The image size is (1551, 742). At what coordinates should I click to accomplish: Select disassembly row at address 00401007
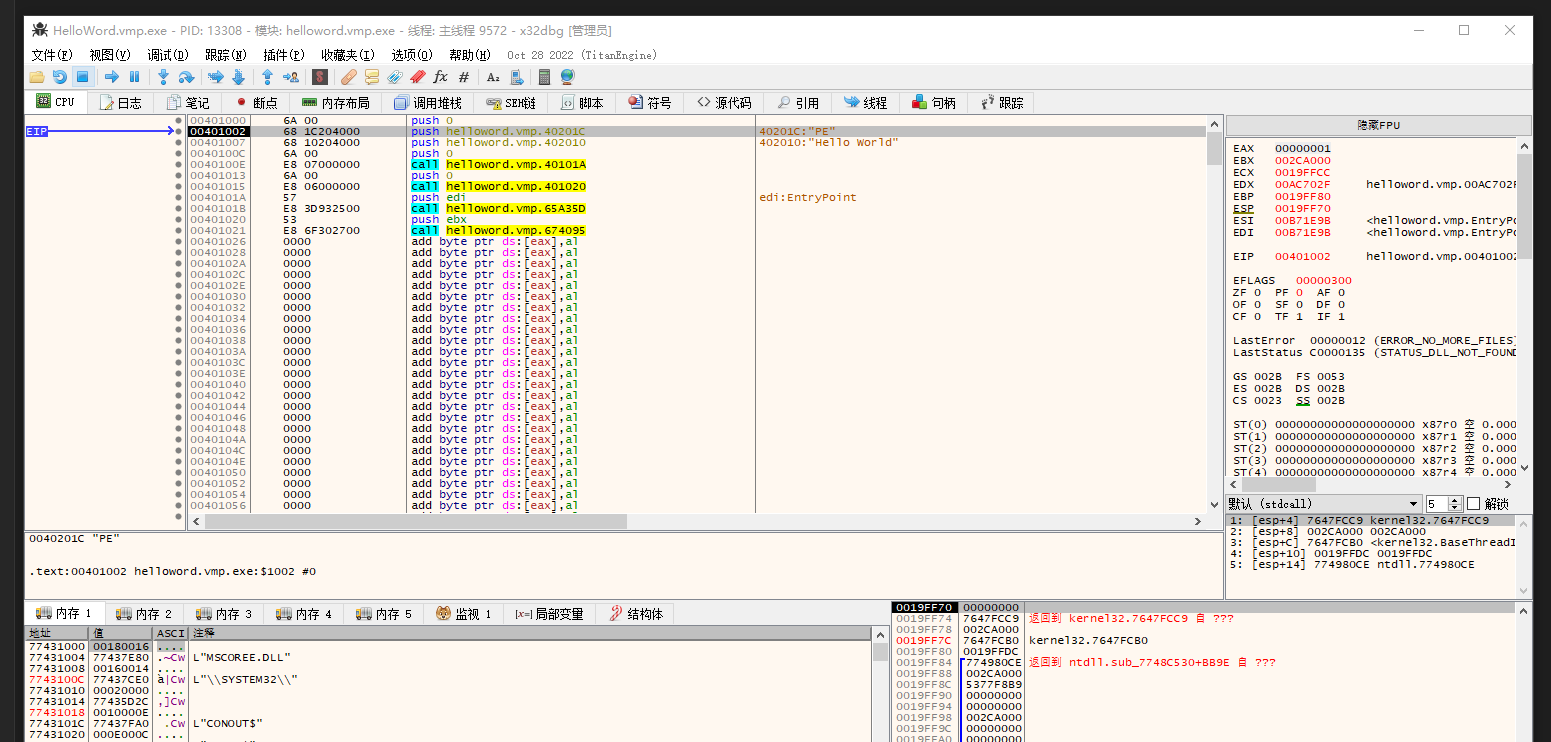(x=696, y=142)
